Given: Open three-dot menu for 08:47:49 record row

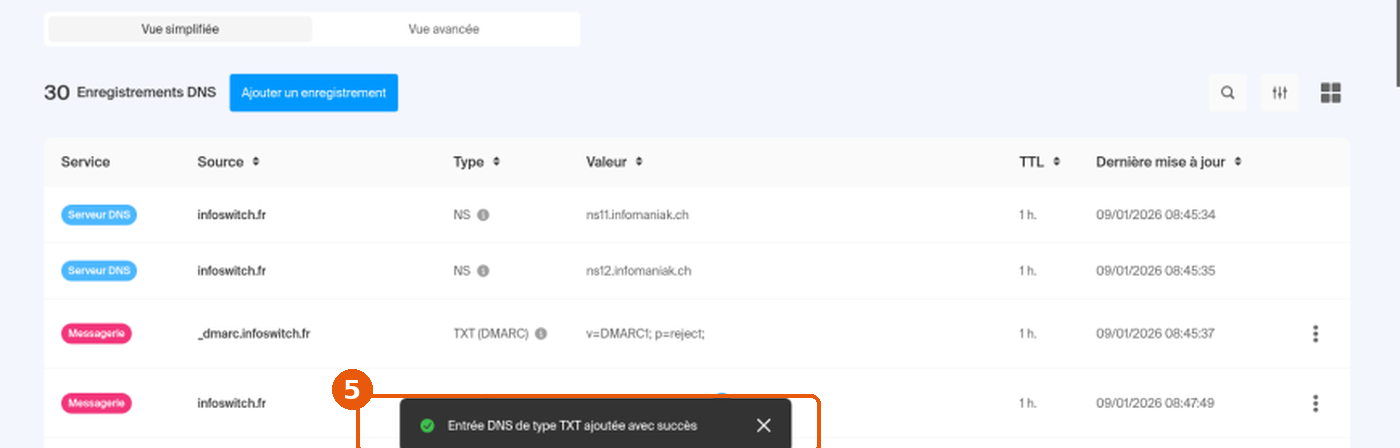Looking at the screenshot, I should [x=1315, y=404].
